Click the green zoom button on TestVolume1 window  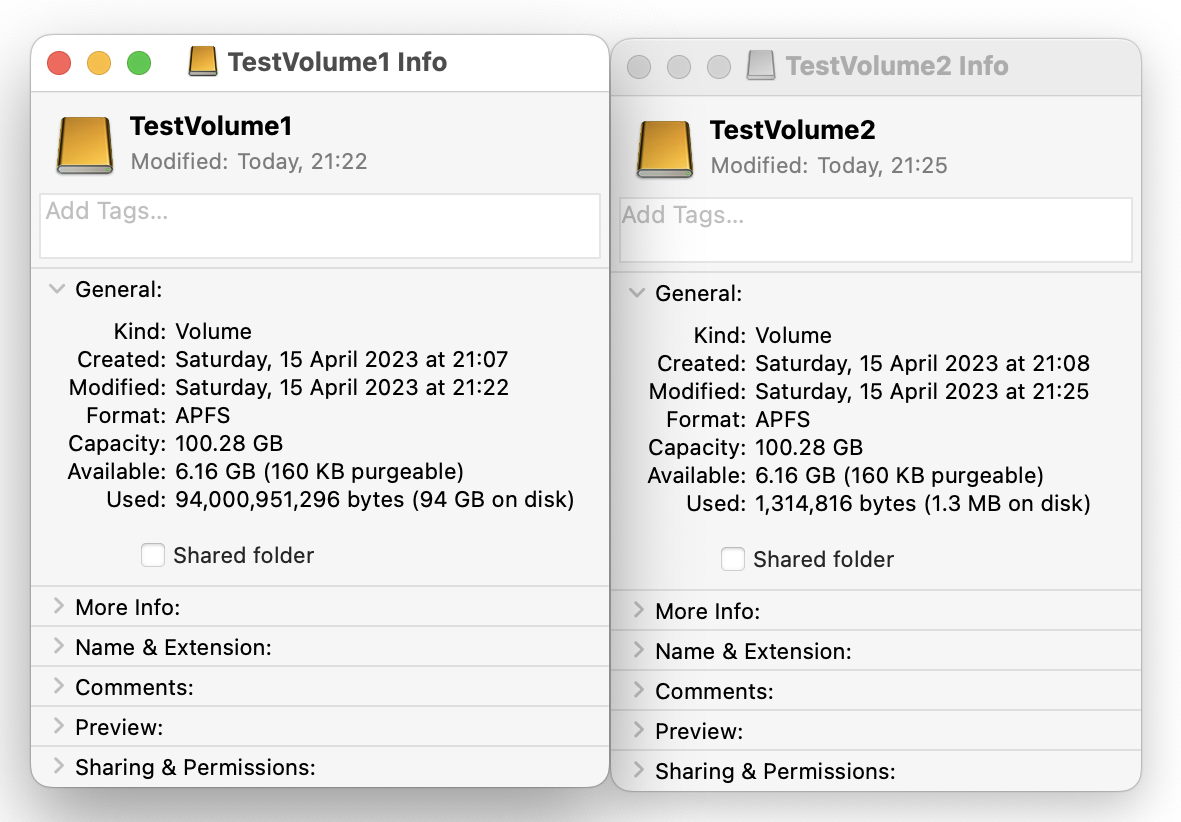pos(139,62)
